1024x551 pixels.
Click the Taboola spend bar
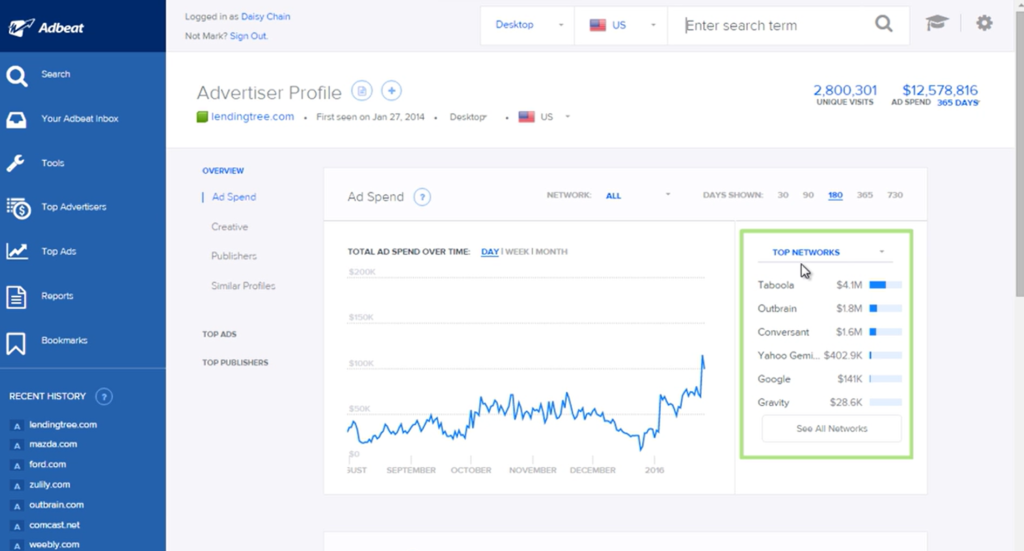click(886, 285)
